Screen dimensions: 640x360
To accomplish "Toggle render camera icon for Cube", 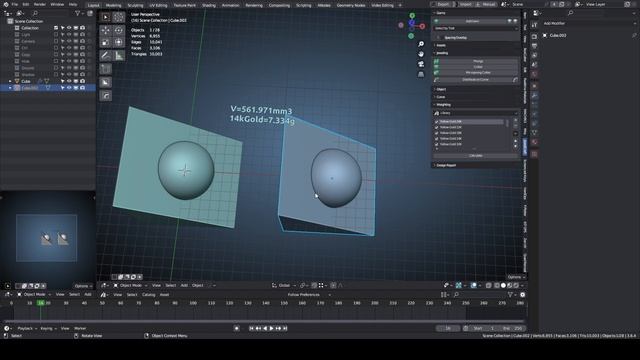I will pyautogui.click(x=82, y=81).
